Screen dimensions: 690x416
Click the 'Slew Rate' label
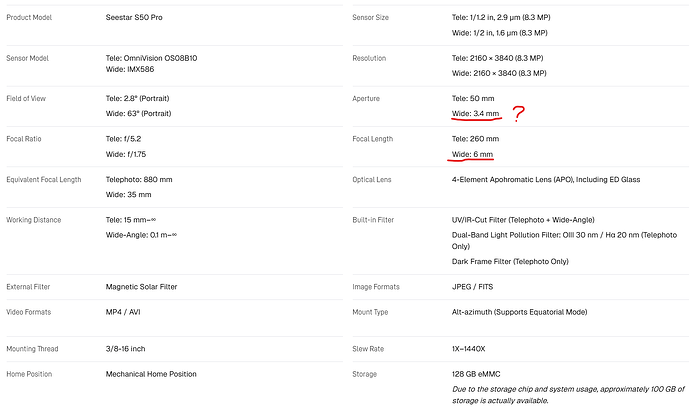368,349
